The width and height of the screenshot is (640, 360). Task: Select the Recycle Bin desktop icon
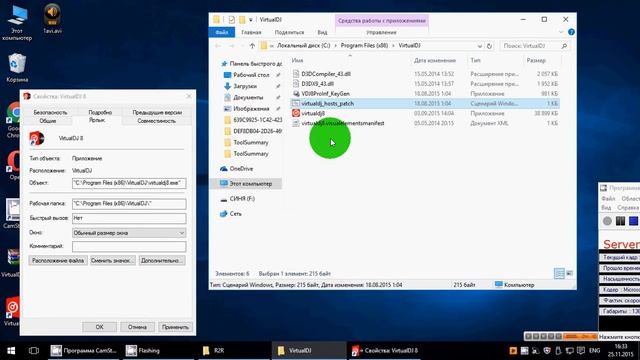pos(17,67)
